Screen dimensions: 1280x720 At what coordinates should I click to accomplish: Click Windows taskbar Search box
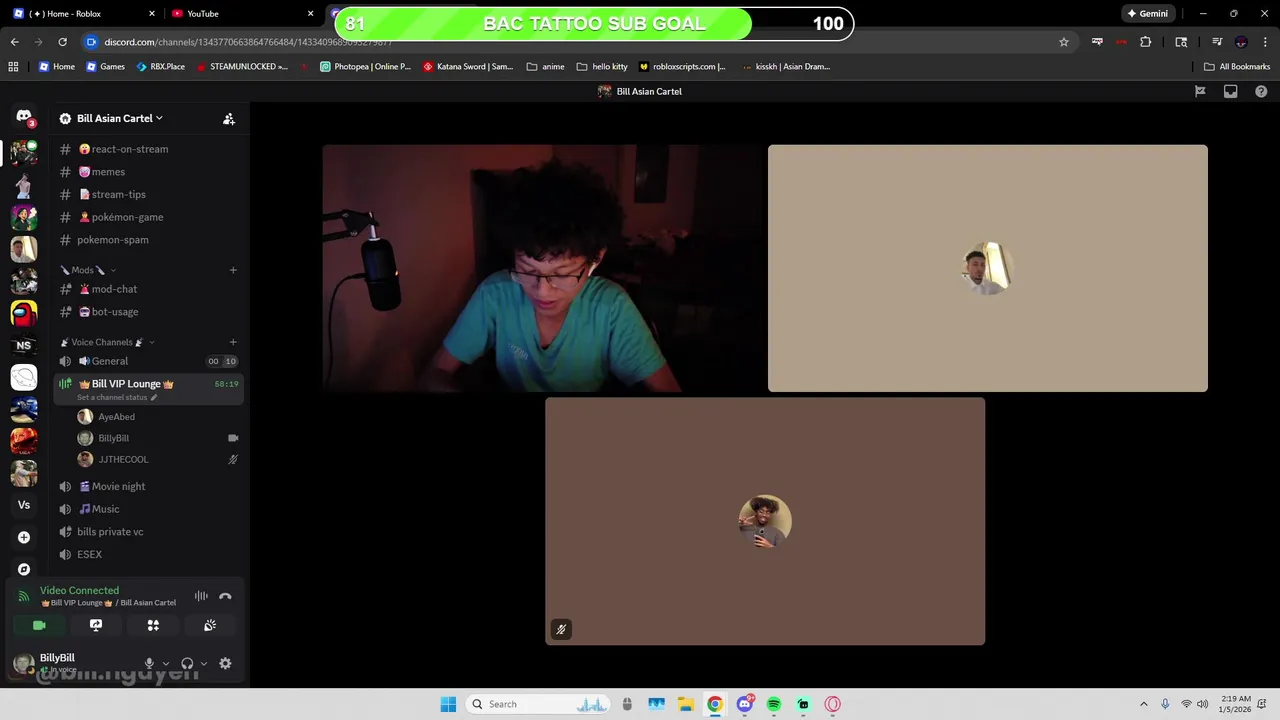point(539,704)
